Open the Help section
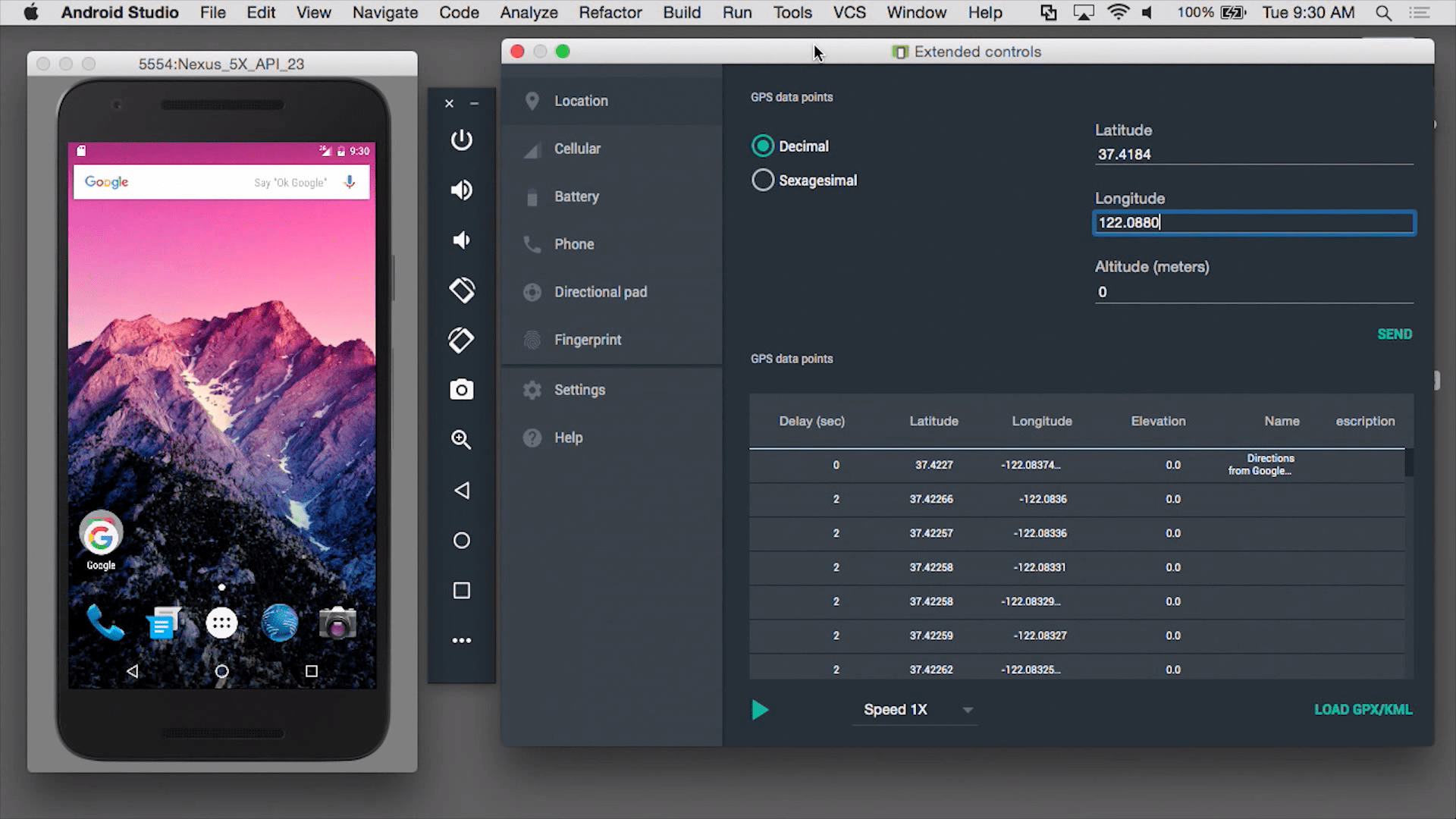 (568, 437)
